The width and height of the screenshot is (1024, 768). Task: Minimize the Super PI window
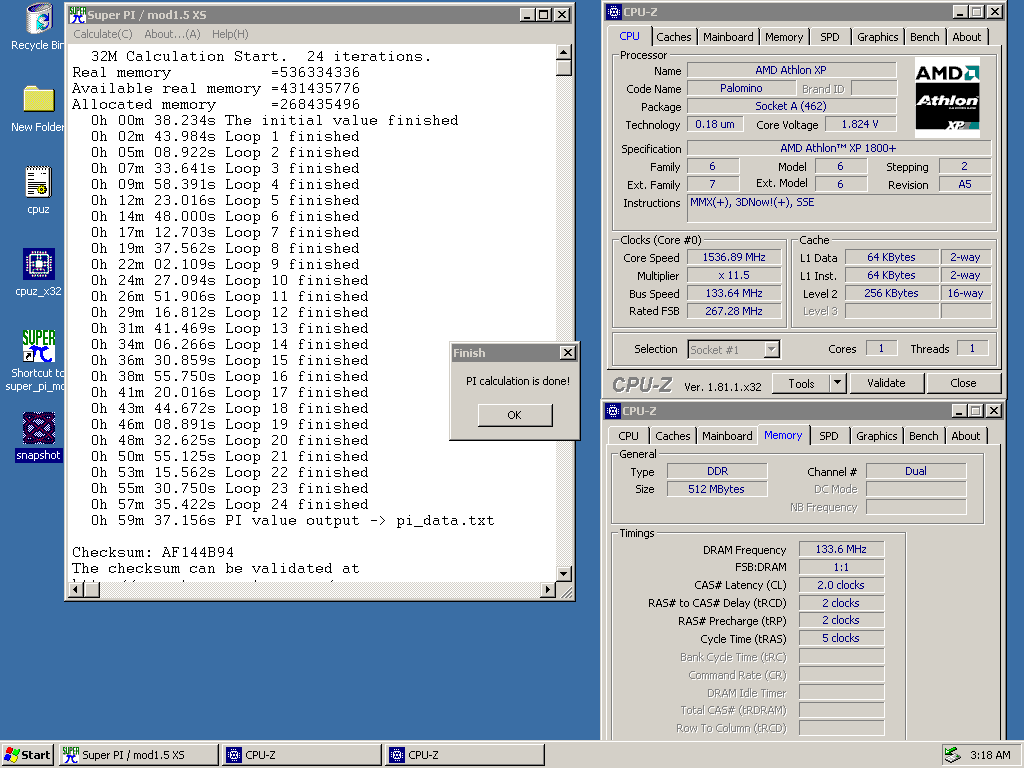(x=528, y=14)
